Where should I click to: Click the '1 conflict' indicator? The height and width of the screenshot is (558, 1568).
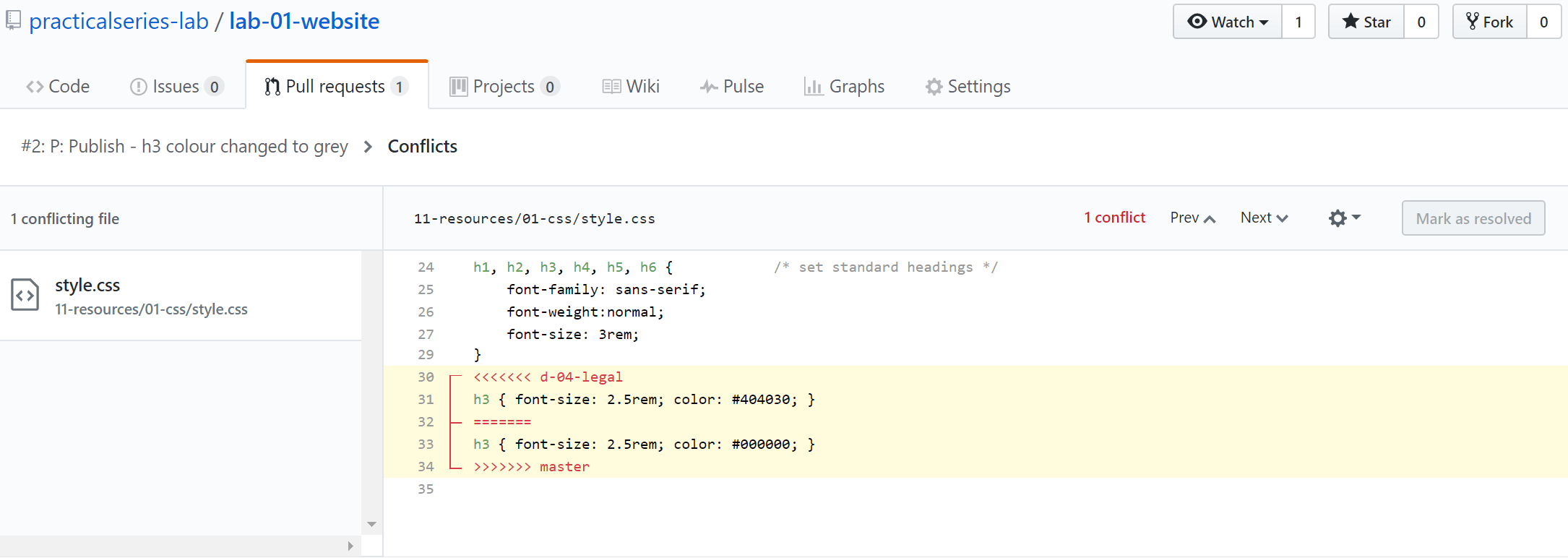point(1114,218)
